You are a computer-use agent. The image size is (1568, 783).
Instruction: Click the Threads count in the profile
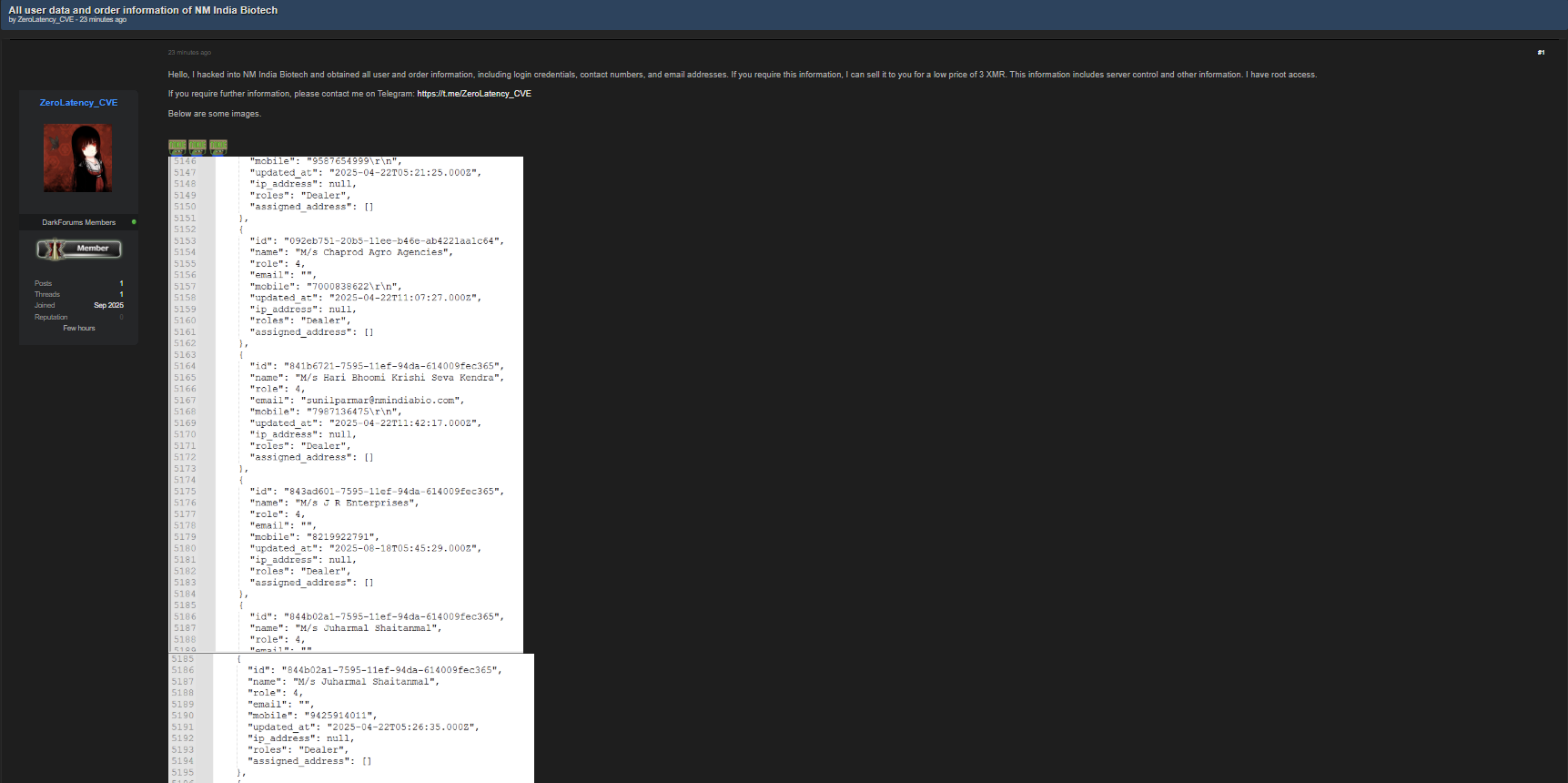[x=121, y=294]
